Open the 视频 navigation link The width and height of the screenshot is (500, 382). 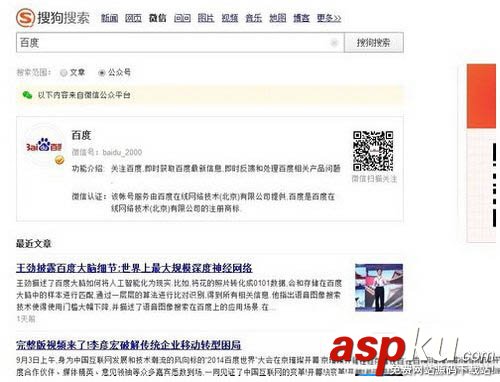coord(230,18)
